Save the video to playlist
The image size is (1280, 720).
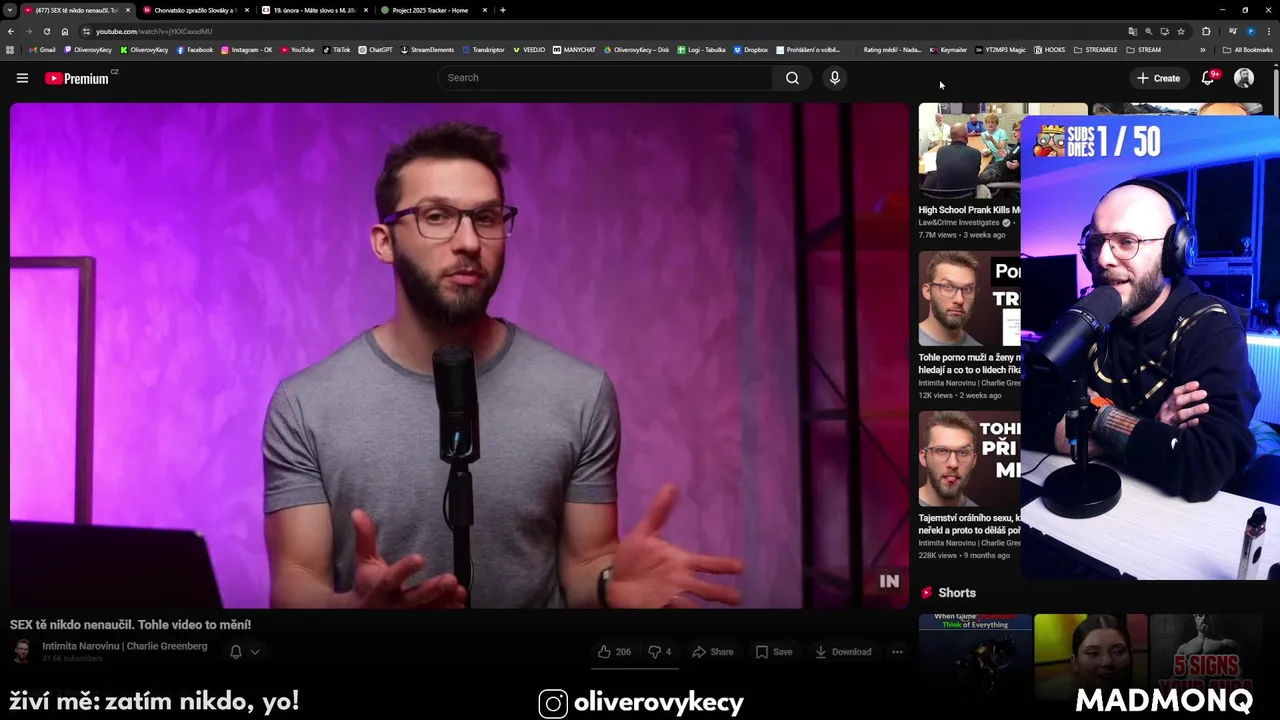pyautogui.click(x=774, y=652)
